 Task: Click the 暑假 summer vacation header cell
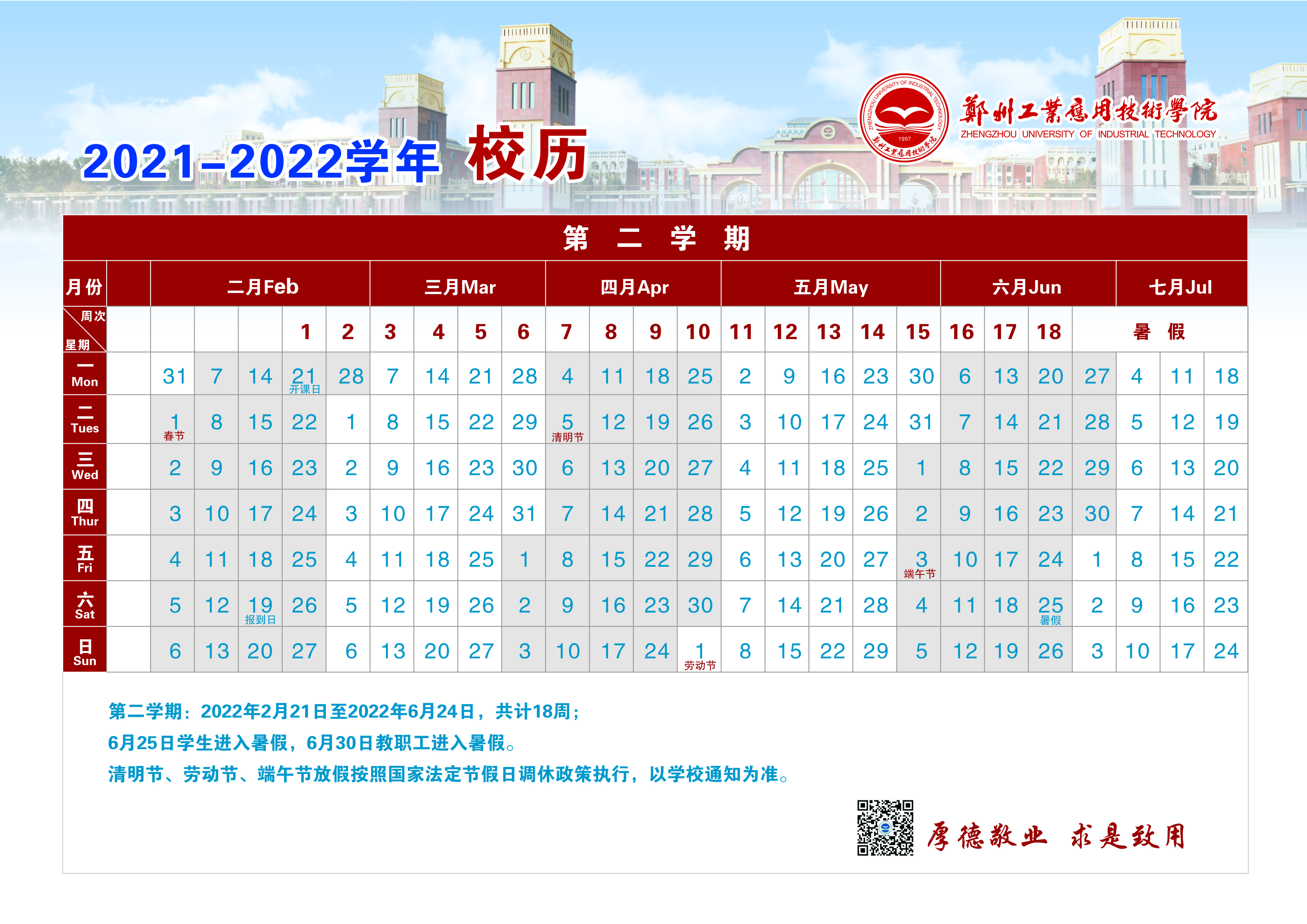point(1159,331)
